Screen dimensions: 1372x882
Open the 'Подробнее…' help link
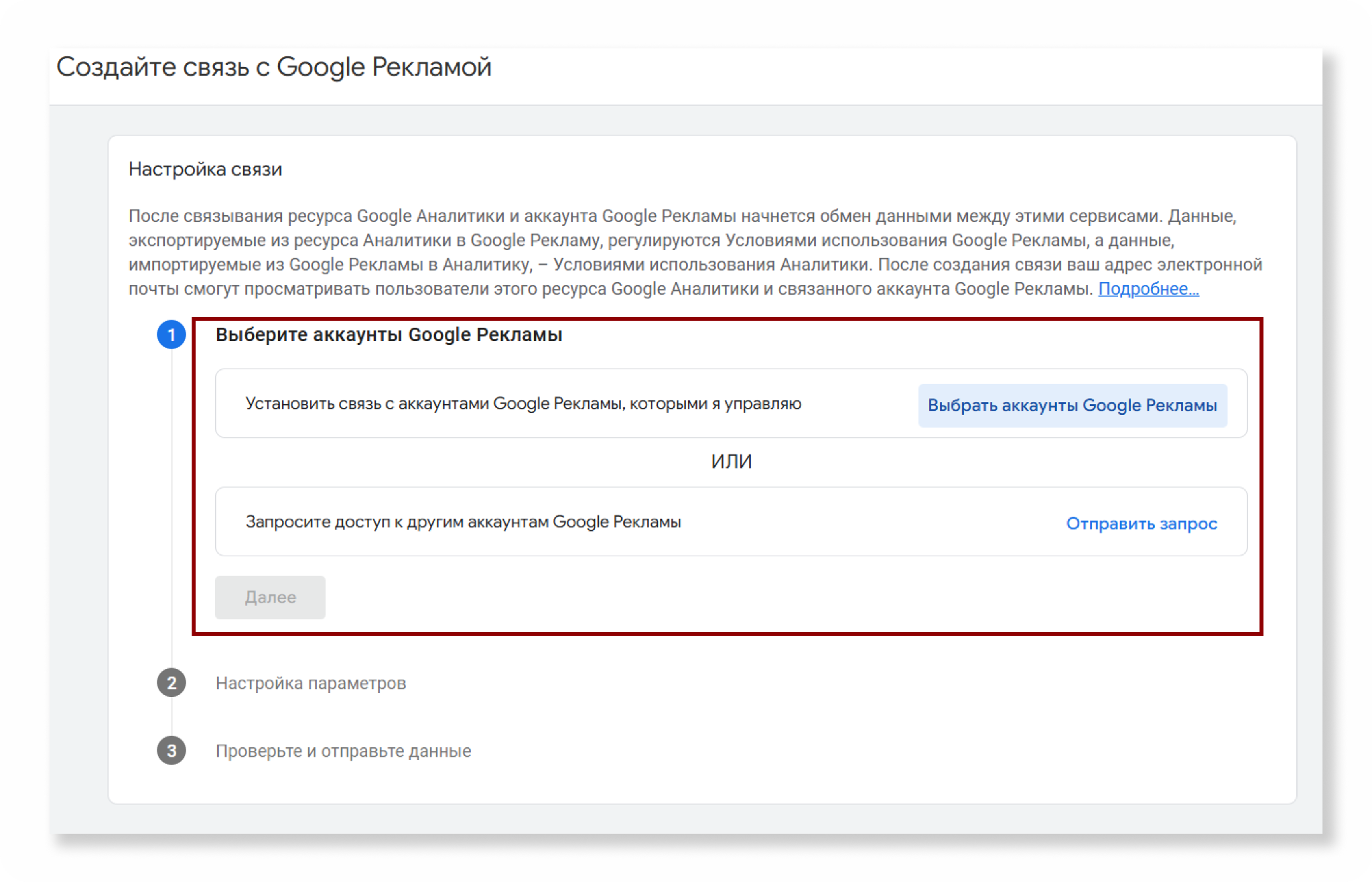point(1148,289)
